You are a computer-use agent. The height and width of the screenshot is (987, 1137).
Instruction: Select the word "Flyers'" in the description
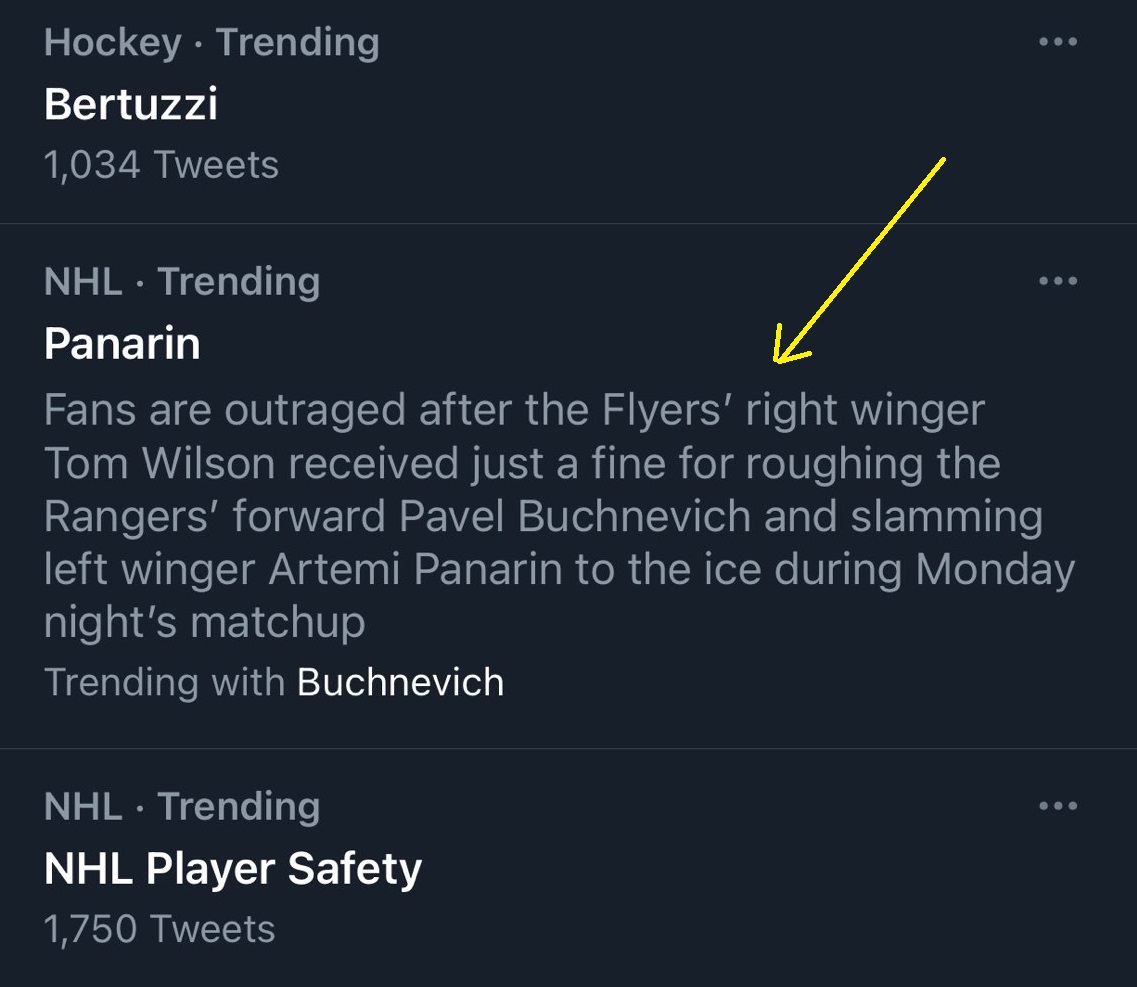(x=668, y=410)
